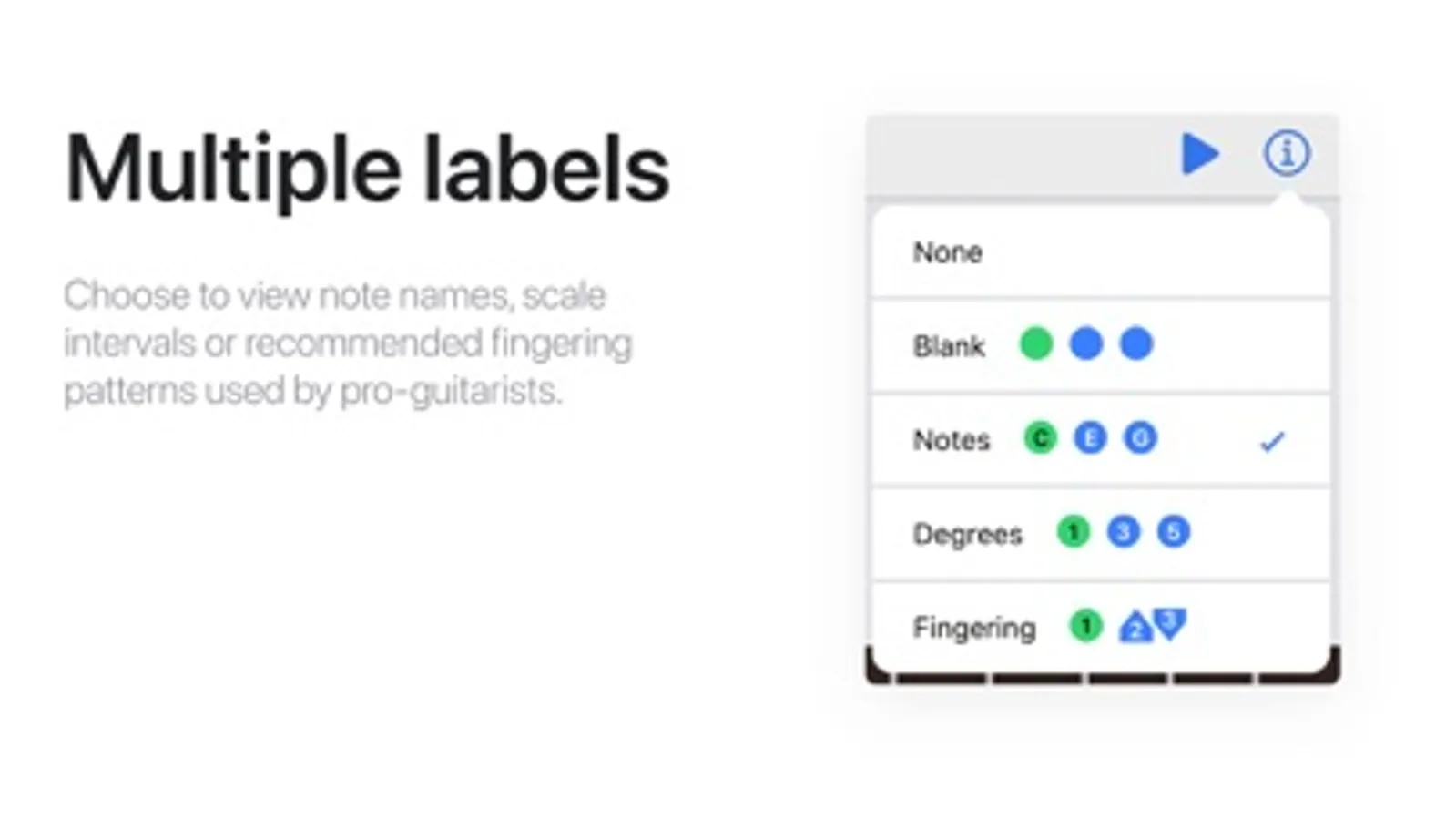Click the blue E note icon
The image size is (1456, 820).
(x=1090, y=438)
